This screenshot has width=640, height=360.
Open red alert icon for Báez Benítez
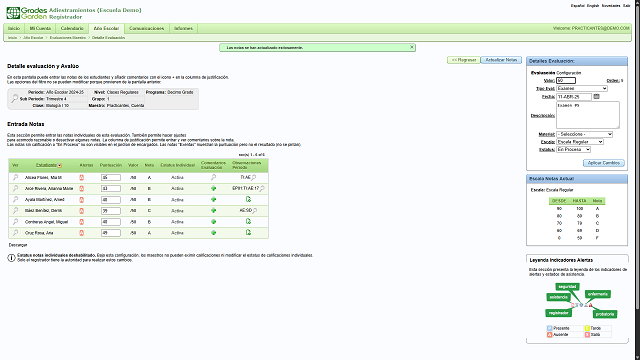(81, 211)
